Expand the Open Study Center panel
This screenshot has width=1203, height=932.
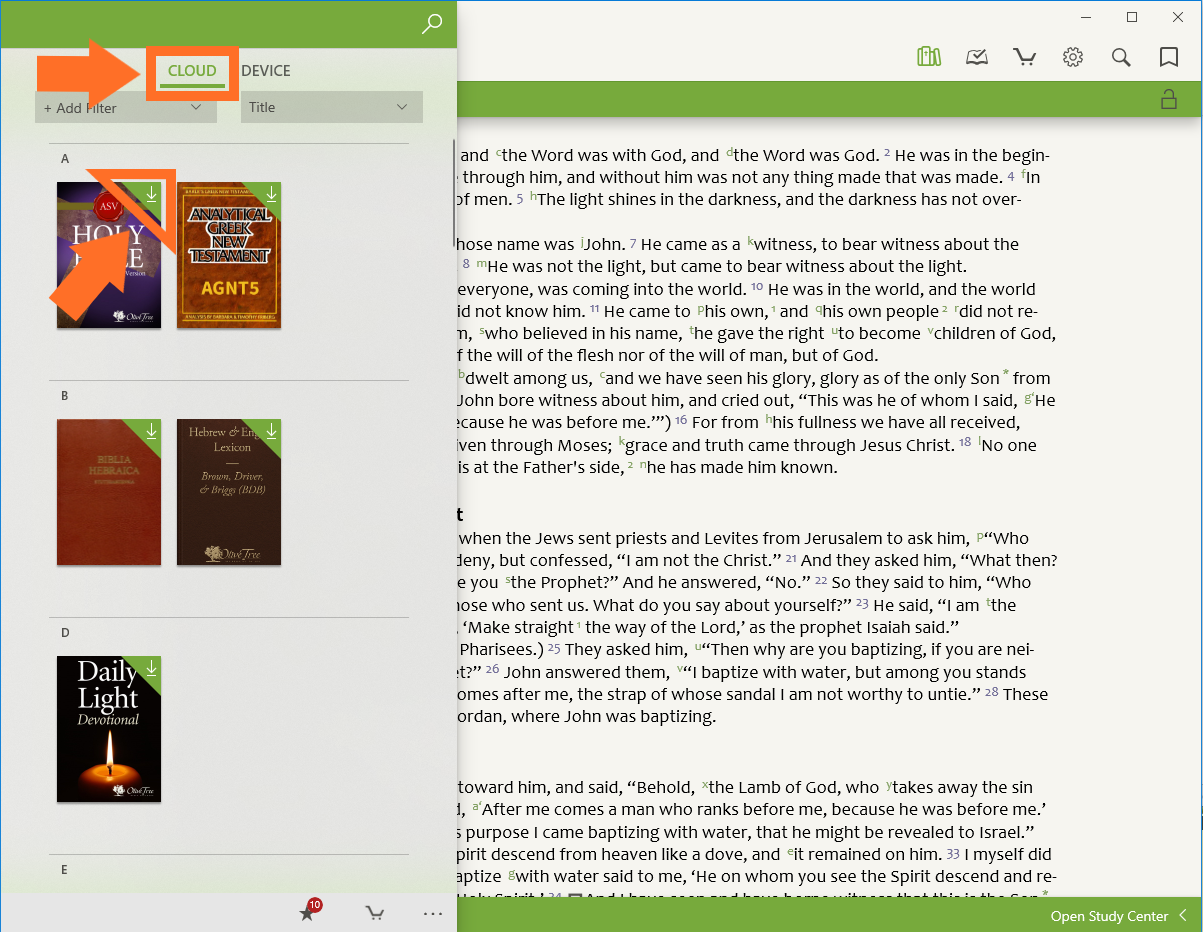pyautogui.click(x=1119, y=916)
